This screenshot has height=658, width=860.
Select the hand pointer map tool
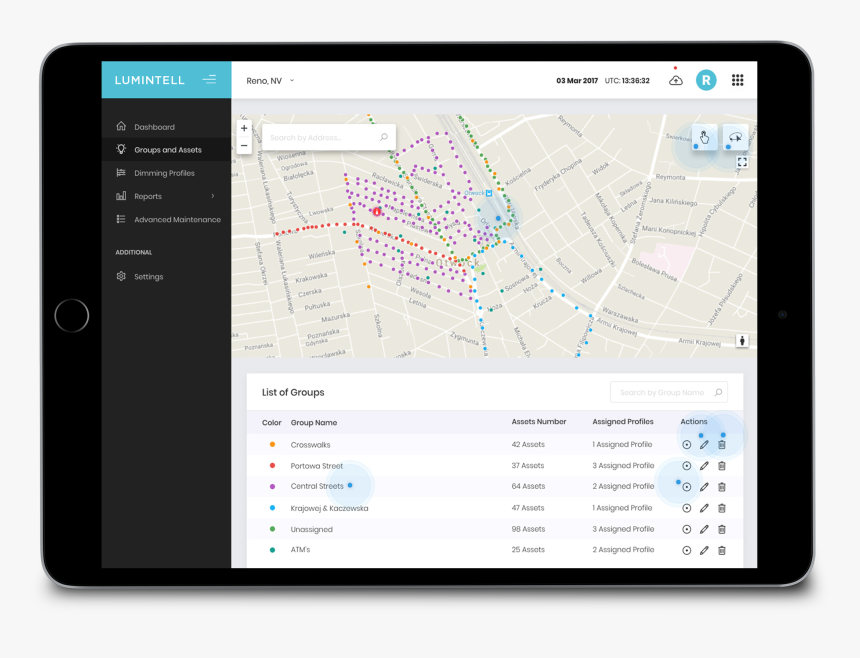coord(704,137)
